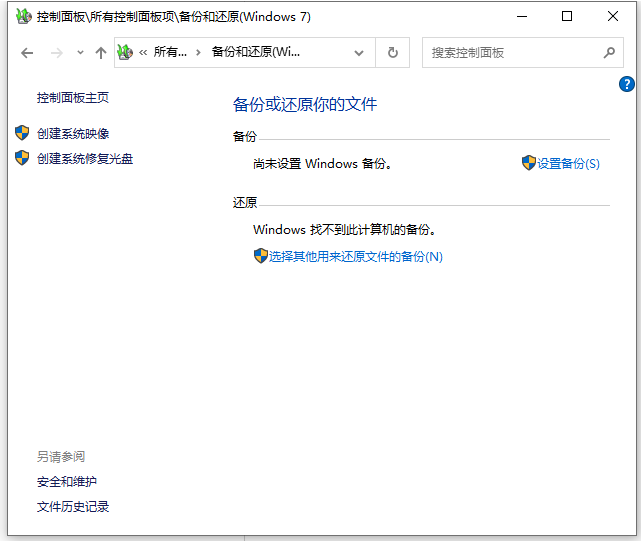Click 所有... breadcrumb segment
This screenshot has width=641, height=541.
point(170,52)
